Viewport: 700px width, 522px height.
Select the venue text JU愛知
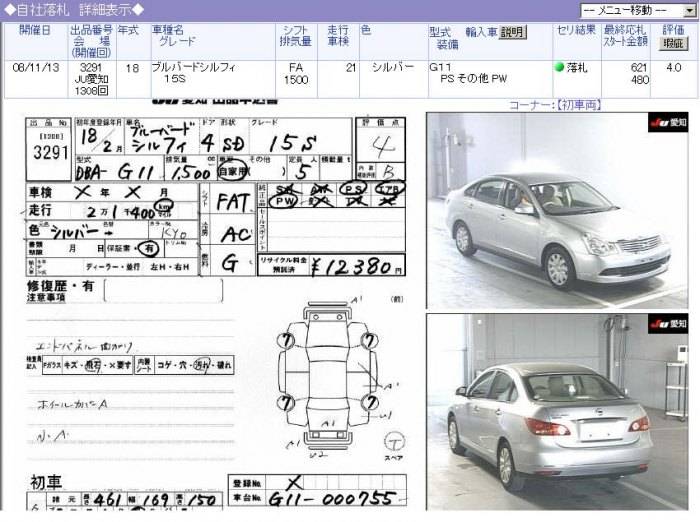(91, 79)
